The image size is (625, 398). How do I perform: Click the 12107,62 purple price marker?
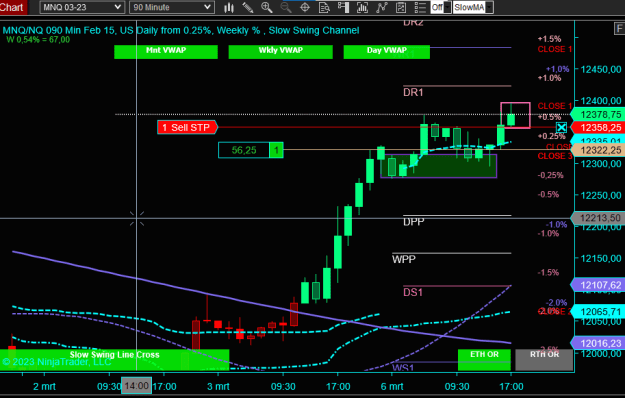click(x=598, y=285)
